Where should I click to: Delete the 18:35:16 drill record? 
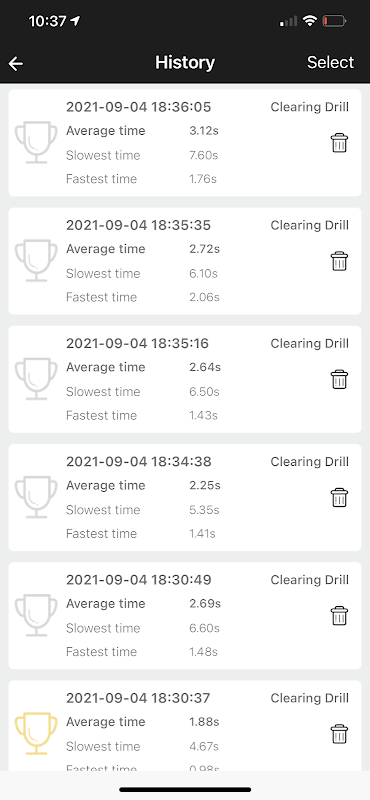[x=339, y=380]
